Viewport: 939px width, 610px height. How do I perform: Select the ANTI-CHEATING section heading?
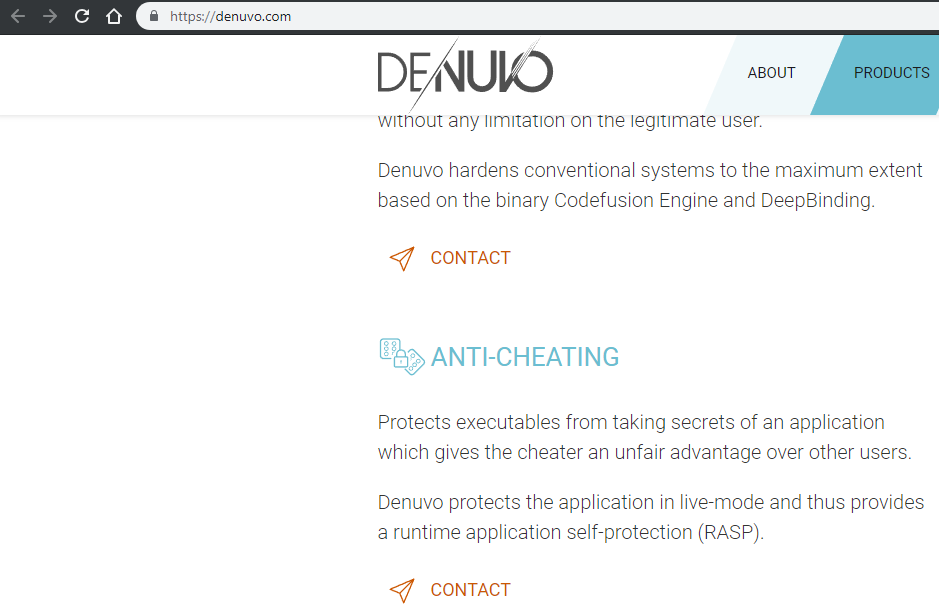coord(525,357)
